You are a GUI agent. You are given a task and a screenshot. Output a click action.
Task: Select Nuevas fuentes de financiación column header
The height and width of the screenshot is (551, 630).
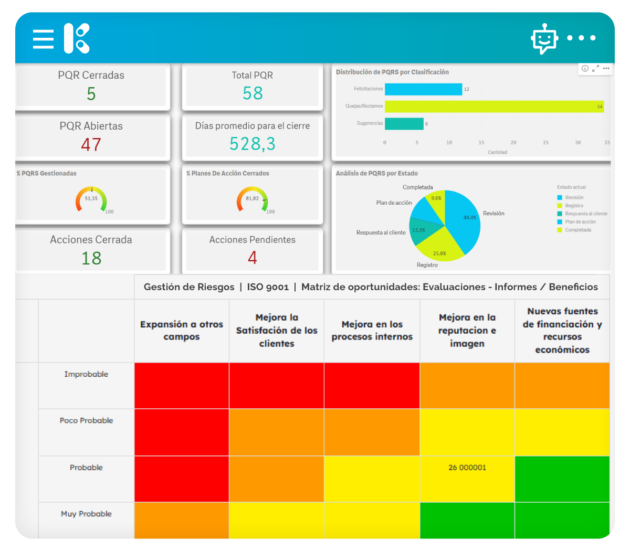[562, 330]
